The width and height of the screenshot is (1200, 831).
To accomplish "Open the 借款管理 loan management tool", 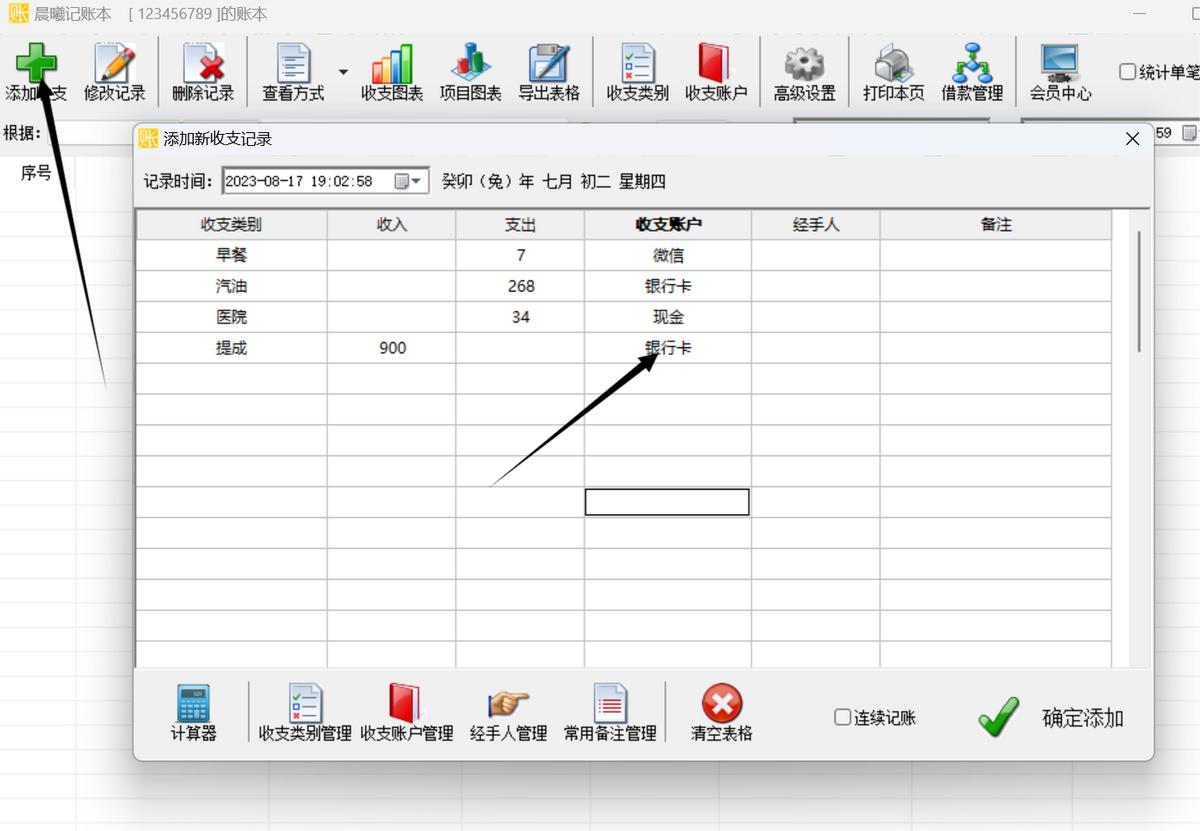I will click(970, 70).
